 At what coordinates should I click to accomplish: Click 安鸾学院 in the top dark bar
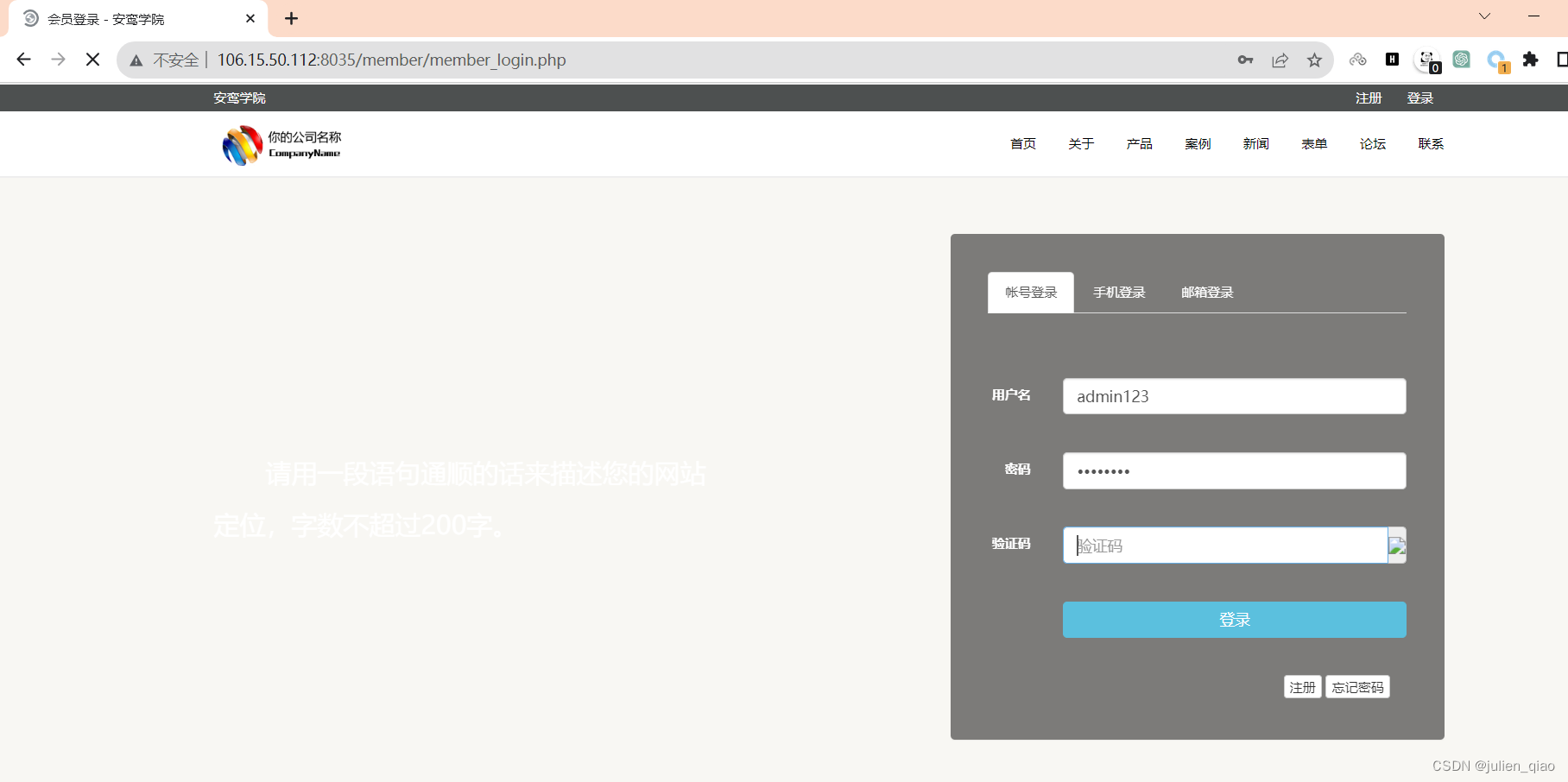click(x=240, y=98)
